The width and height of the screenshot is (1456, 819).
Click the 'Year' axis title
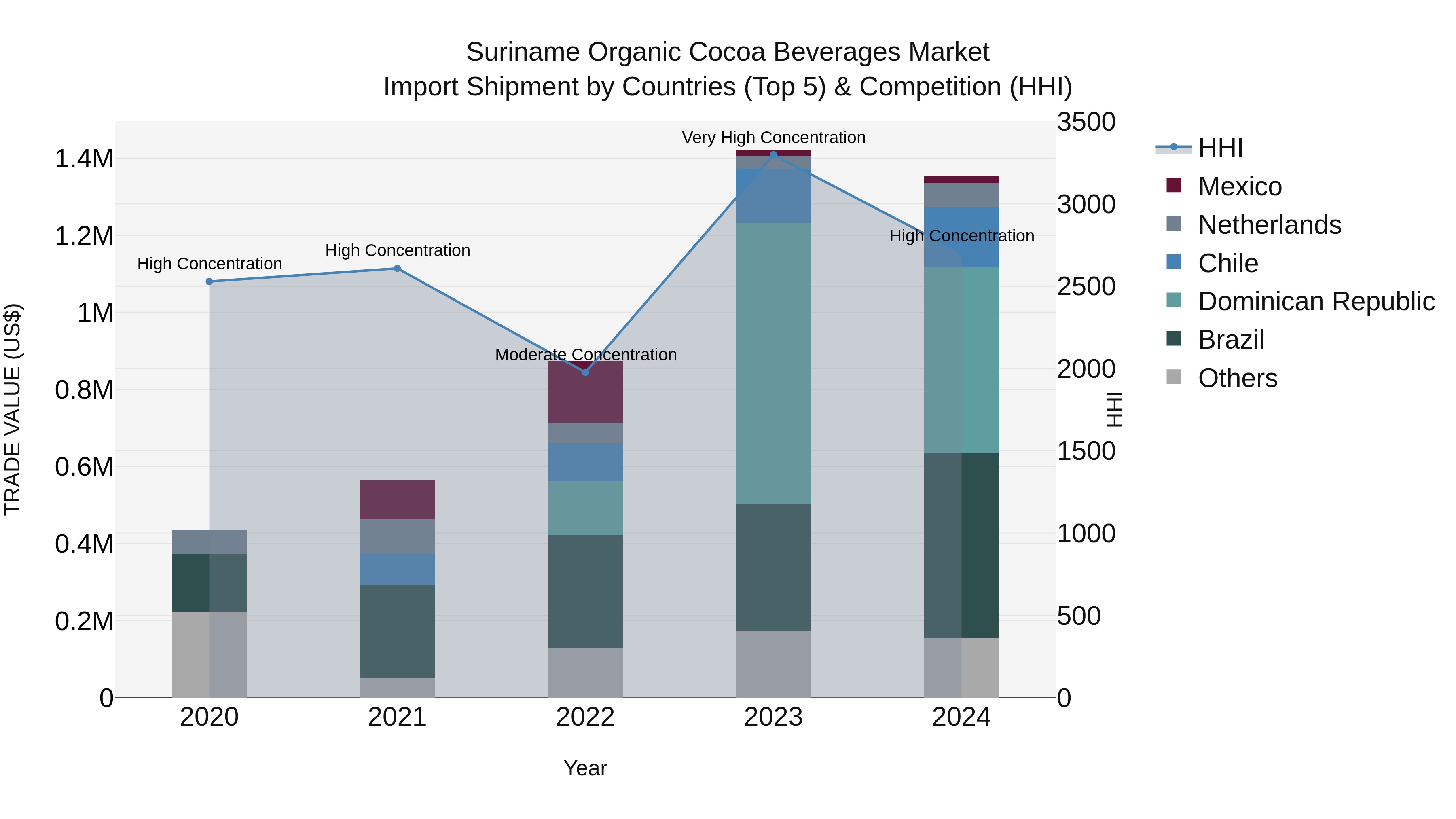click(586, 768)
